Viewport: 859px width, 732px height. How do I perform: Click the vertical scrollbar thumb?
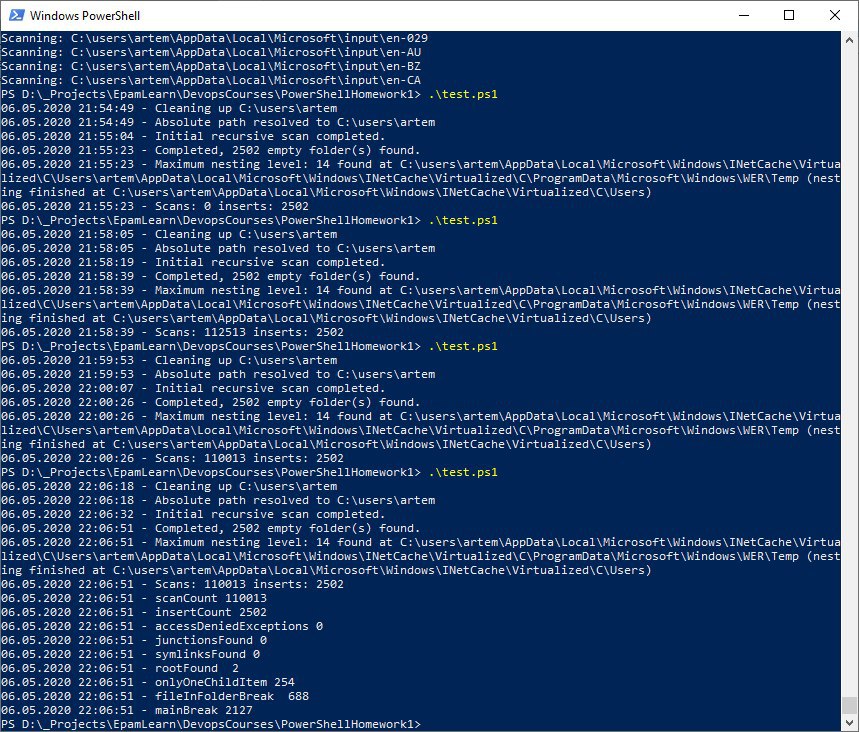(849, 705)
